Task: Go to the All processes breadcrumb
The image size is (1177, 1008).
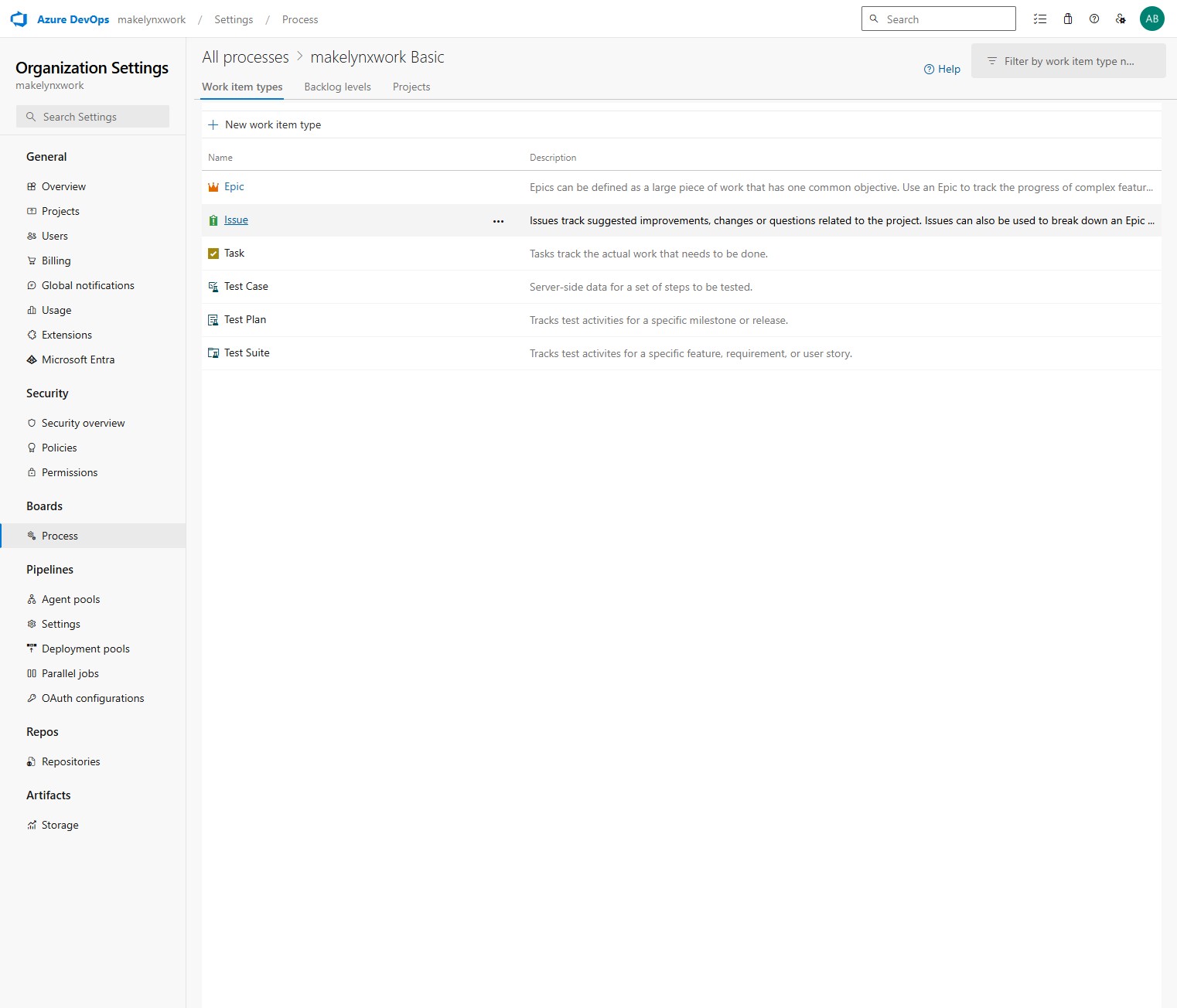Action: [x=245, y=57]
